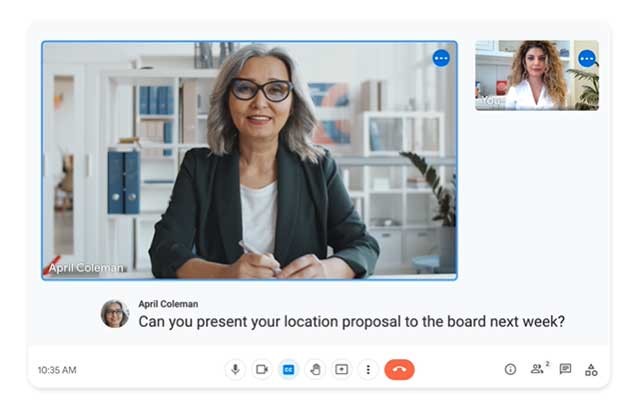The image size is (640, 411).
Task: Show the people participants panel
Action: 538,369
